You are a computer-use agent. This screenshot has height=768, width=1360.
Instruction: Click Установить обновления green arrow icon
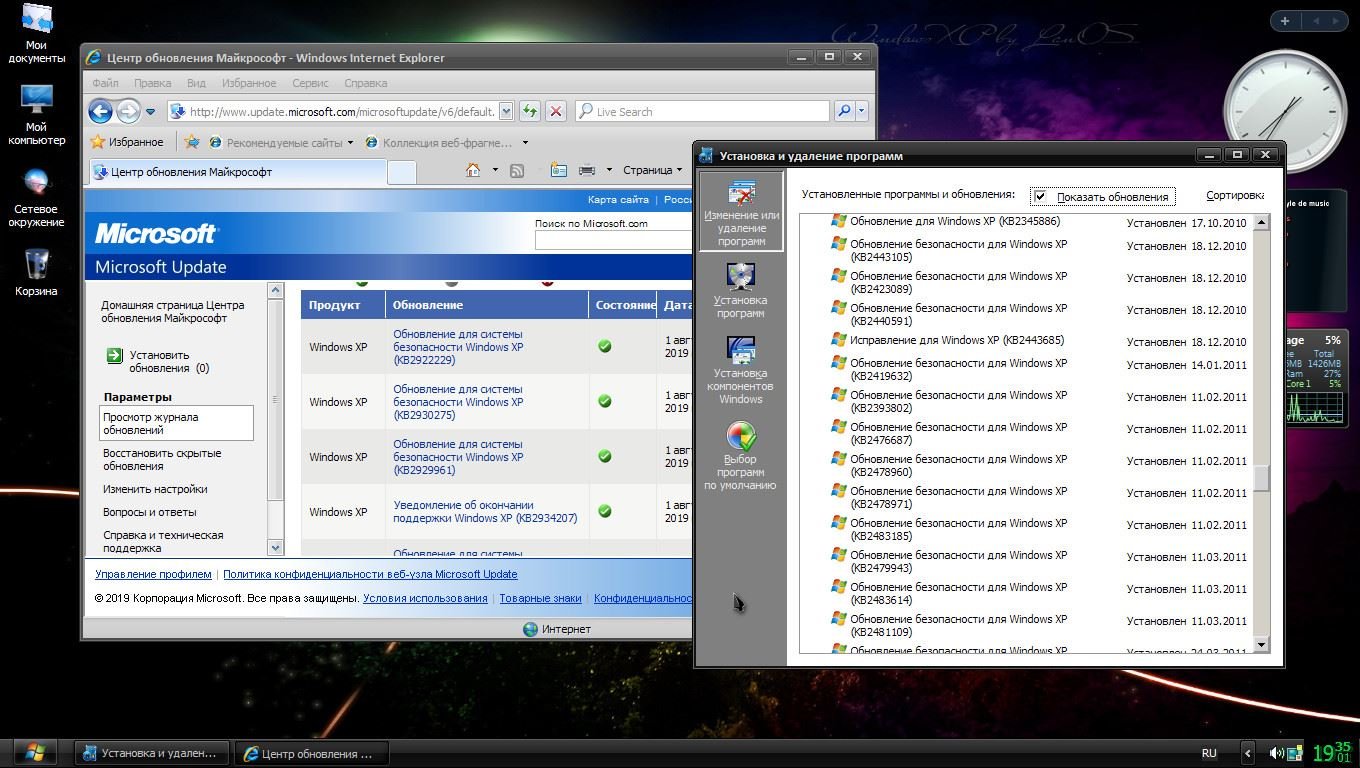[114, 355]
